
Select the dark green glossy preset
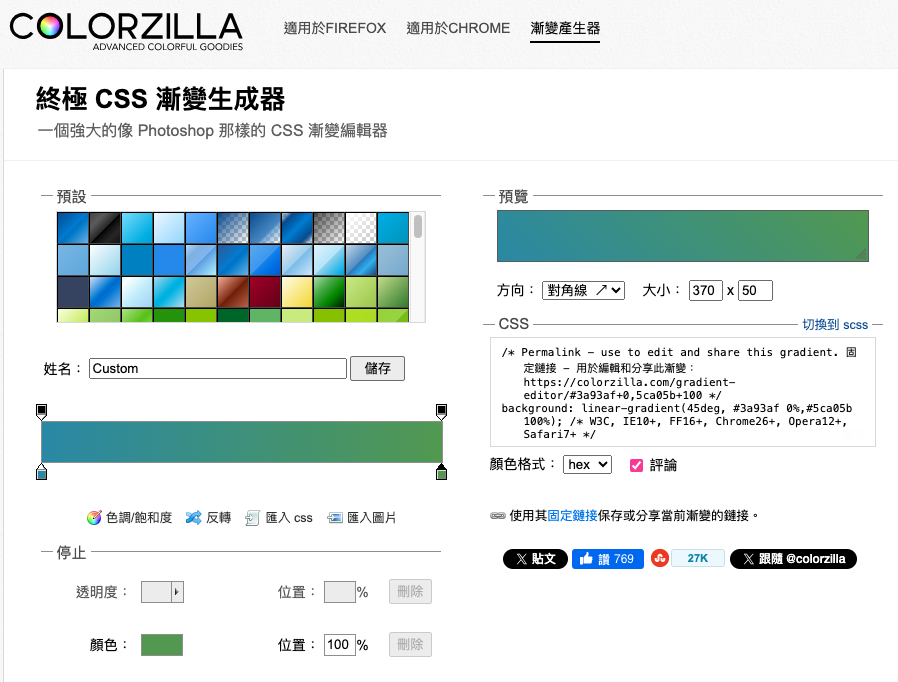(x=329, y=292)
